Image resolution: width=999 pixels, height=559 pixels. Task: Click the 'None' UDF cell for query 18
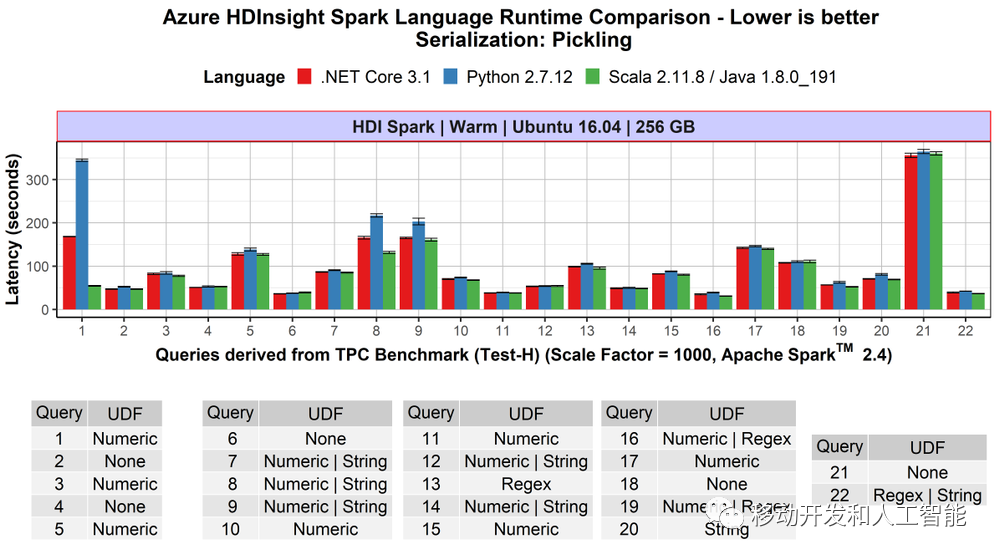coord(727,484)
